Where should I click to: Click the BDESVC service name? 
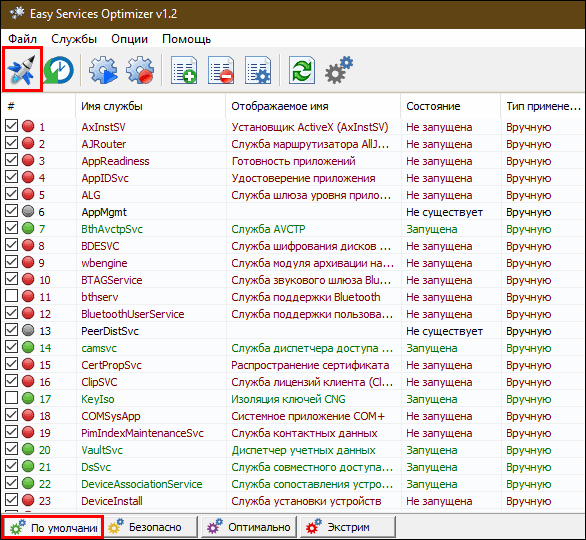pos(100,246)
